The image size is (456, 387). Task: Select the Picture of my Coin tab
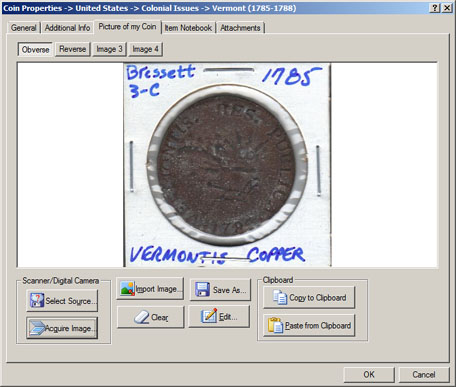[x=127, y=27]
